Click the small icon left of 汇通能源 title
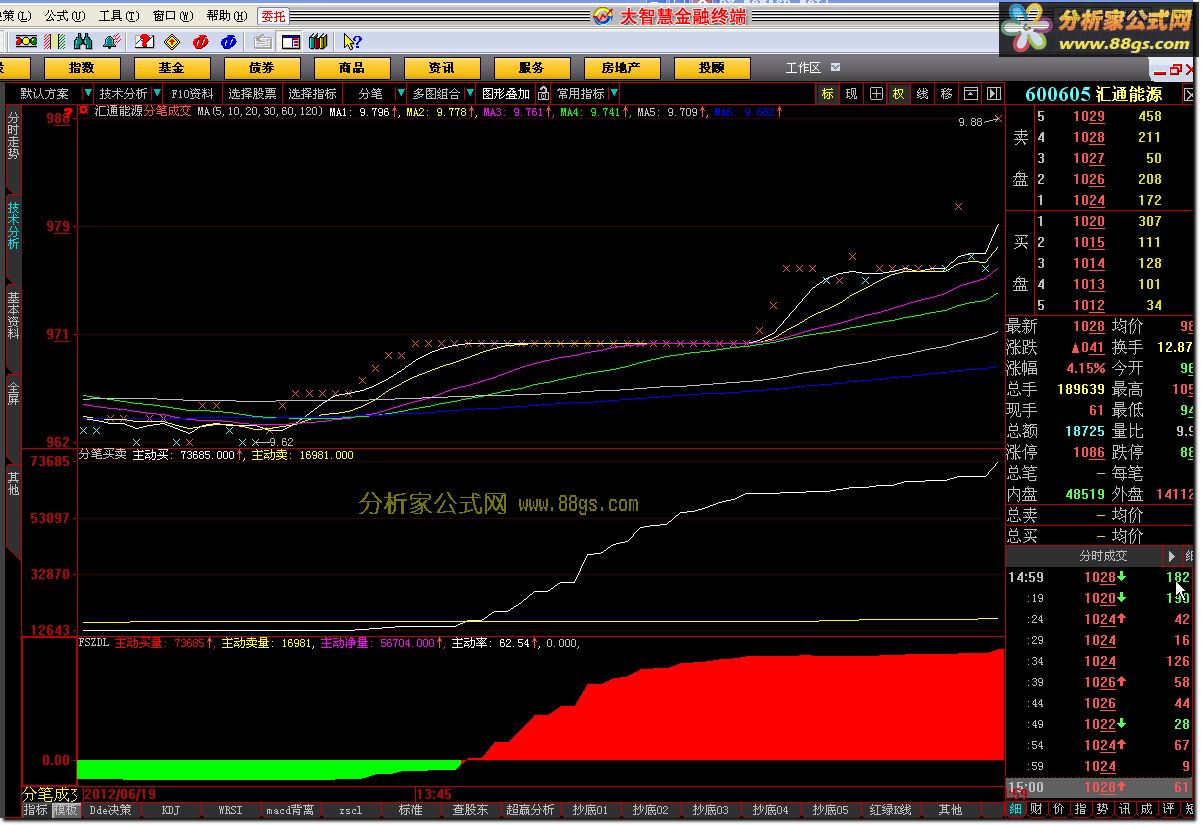Viewport: 1201px width, 825px height. tap(84, 110)
